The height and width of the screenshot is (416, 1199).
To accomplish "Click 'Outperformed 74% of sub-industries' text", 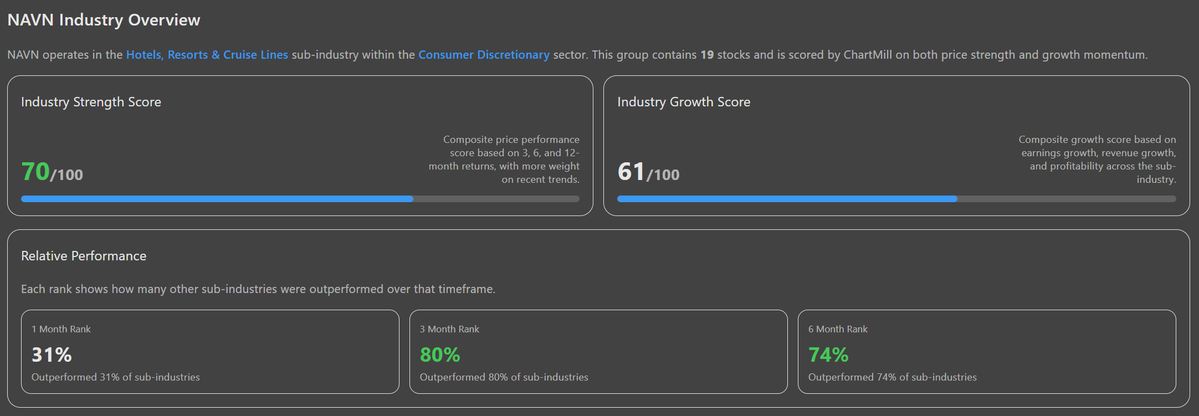I will pyautogui.click(x=892, y=377).
